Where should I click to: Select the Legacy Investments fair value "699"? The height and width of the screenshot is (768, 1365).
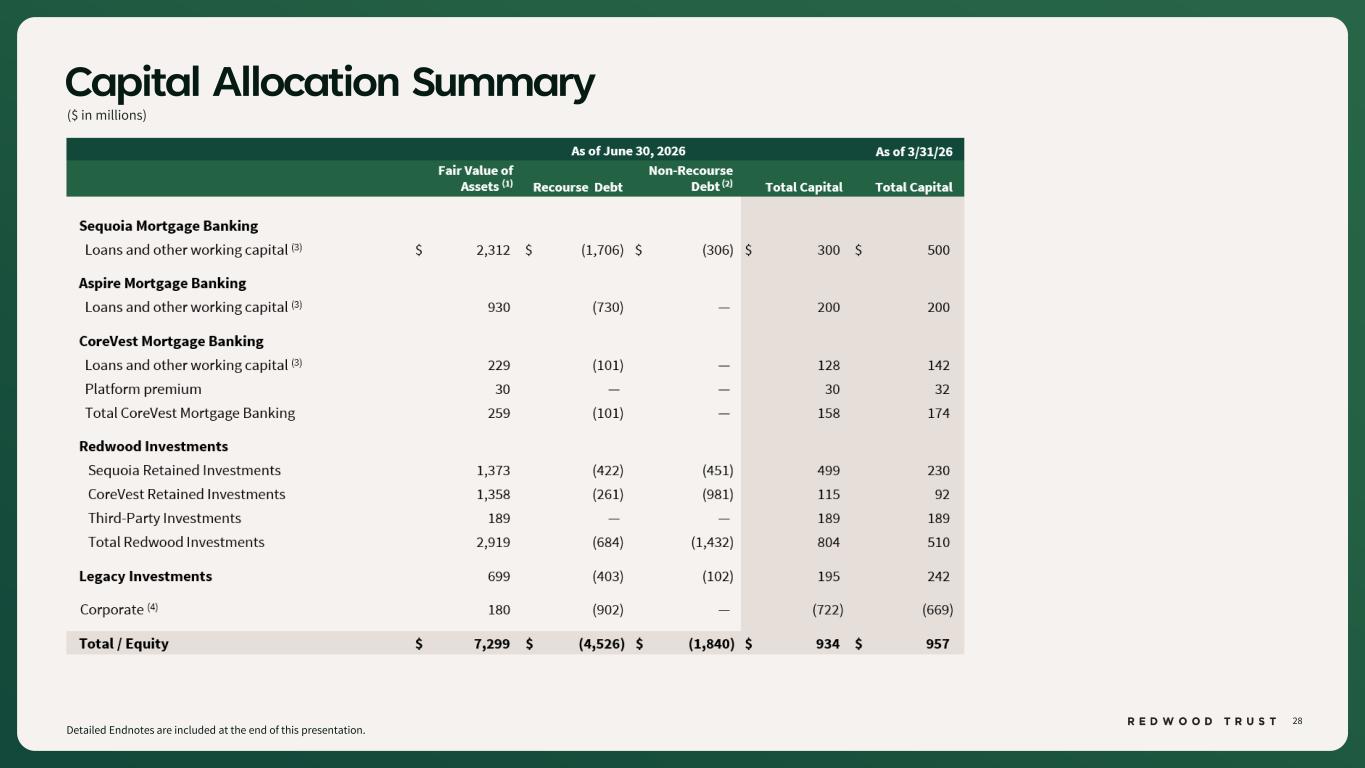499,576
